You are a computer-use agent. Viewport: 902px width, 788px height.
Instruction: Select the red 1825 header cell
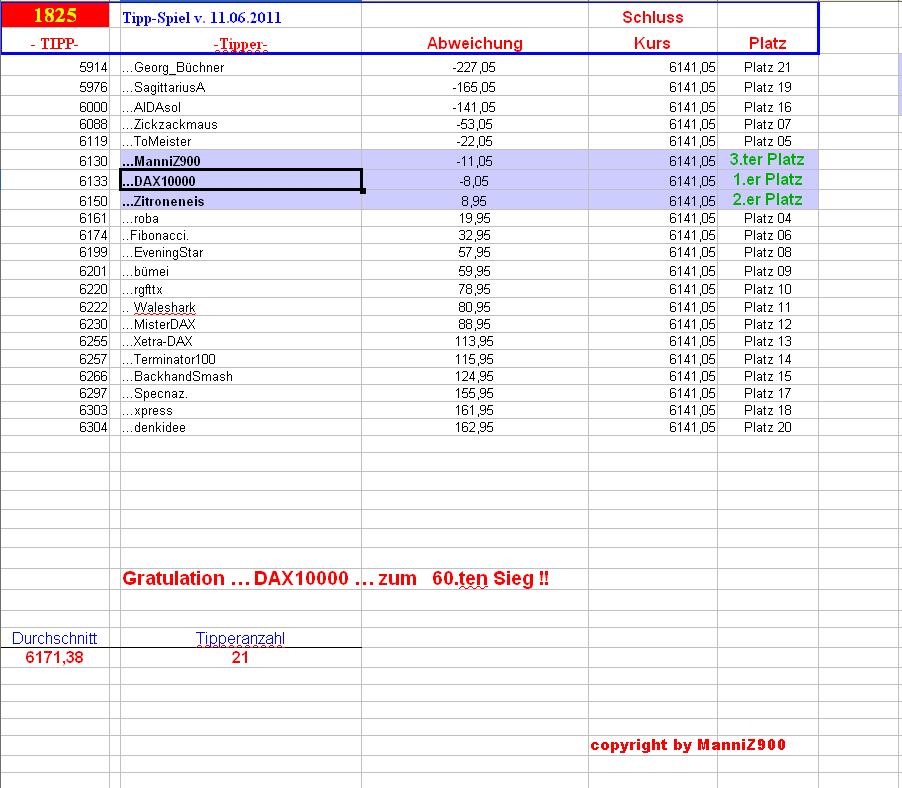click(55, 15)
